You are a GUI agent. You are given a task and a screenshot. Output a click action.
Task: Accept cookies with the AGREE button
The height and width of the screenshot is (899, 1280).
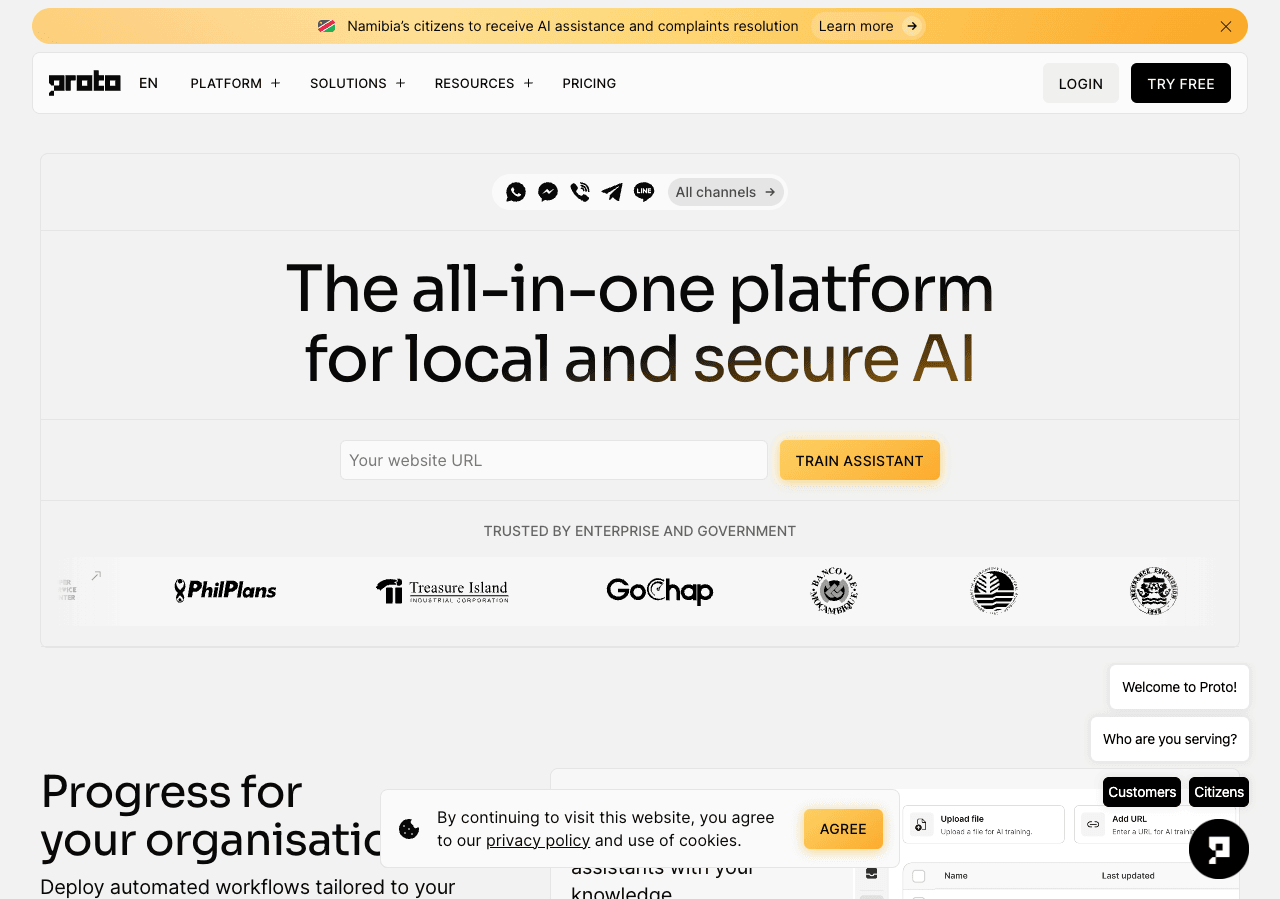coord(843,829)
